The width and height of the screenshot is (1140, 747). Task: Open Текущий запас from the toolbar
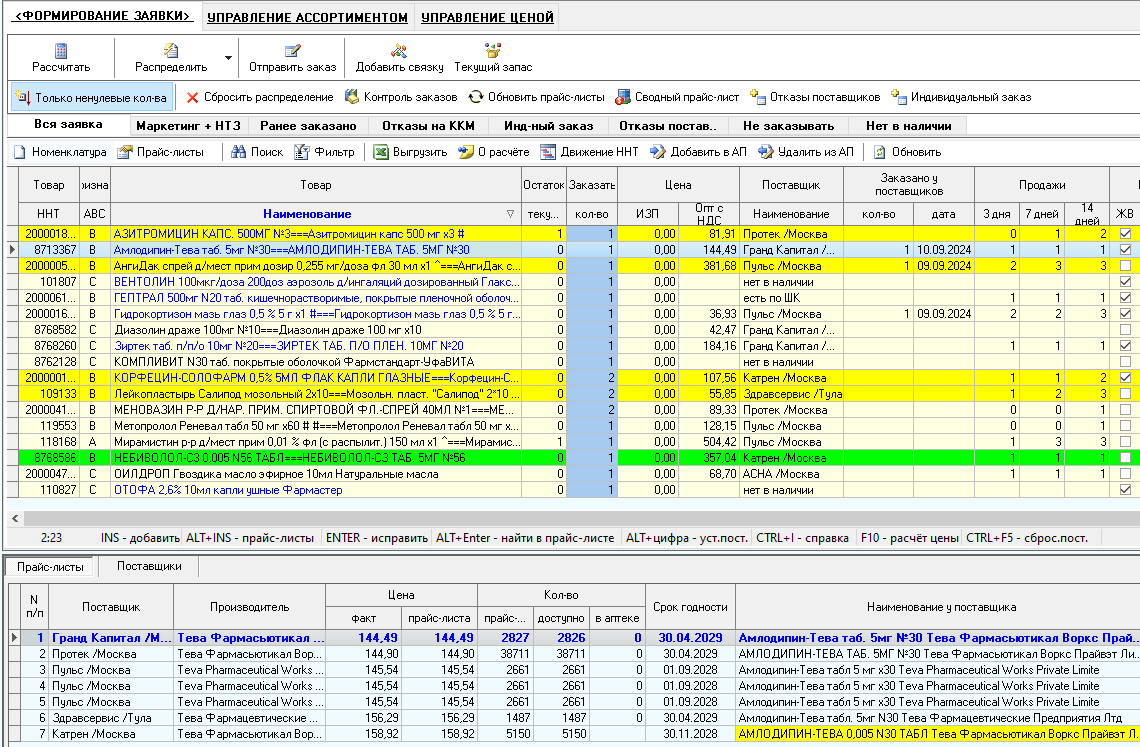(492, 51)
